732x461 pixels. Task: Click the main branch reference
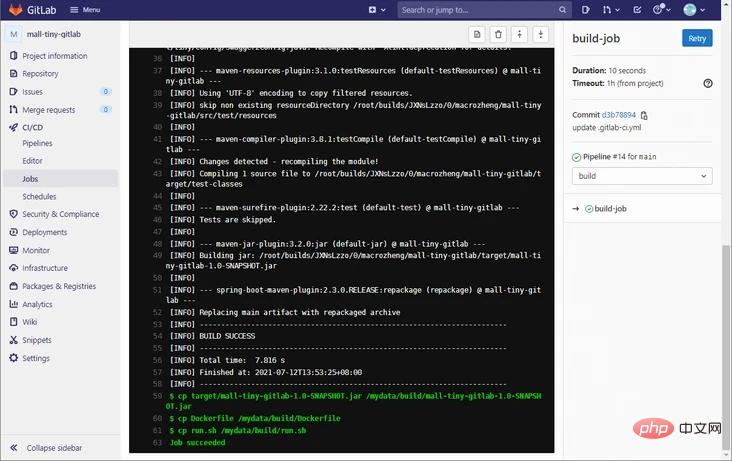pos(647,156)
